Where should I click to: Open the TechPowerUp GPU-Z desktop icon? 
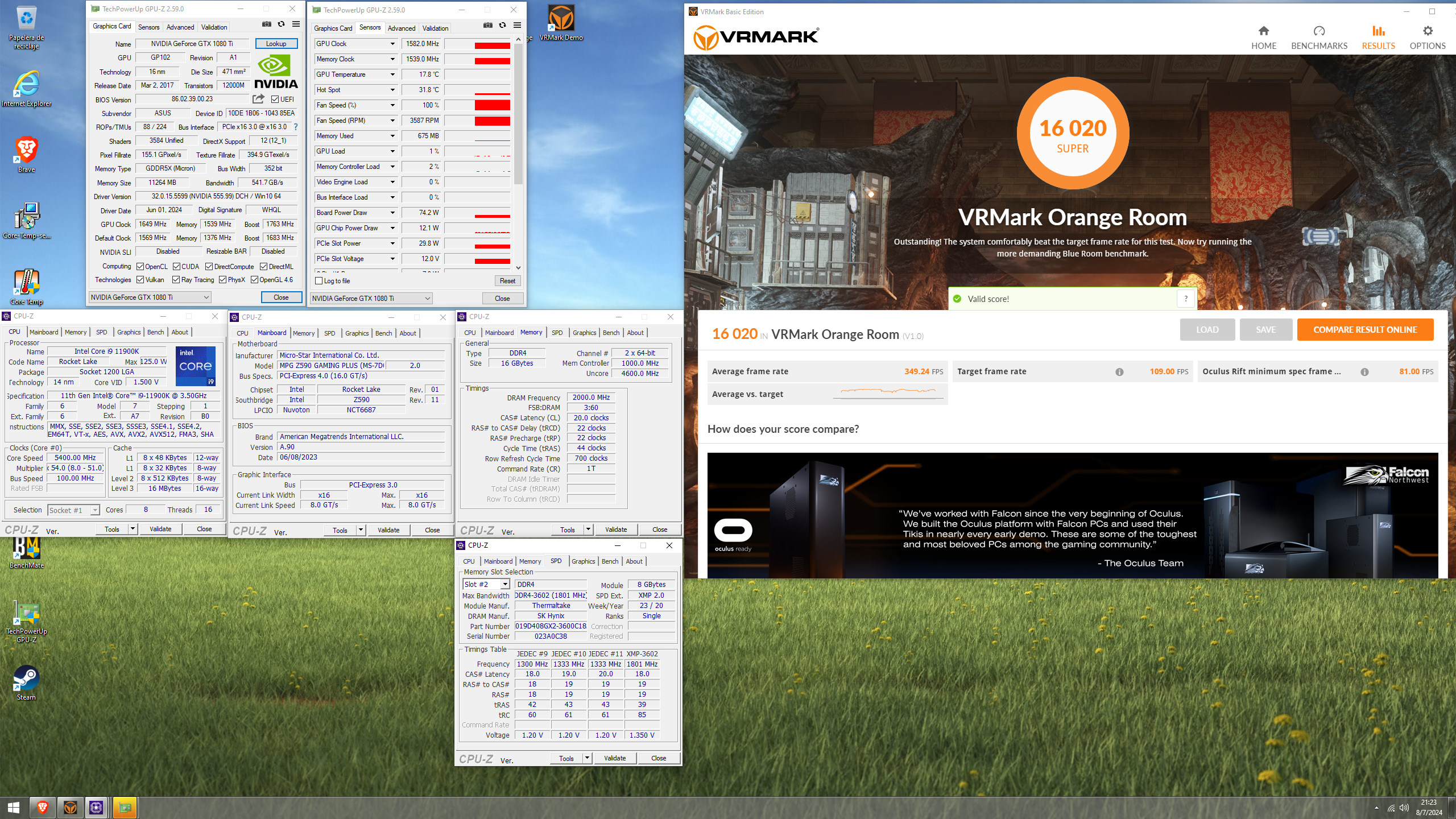[26, 622]
